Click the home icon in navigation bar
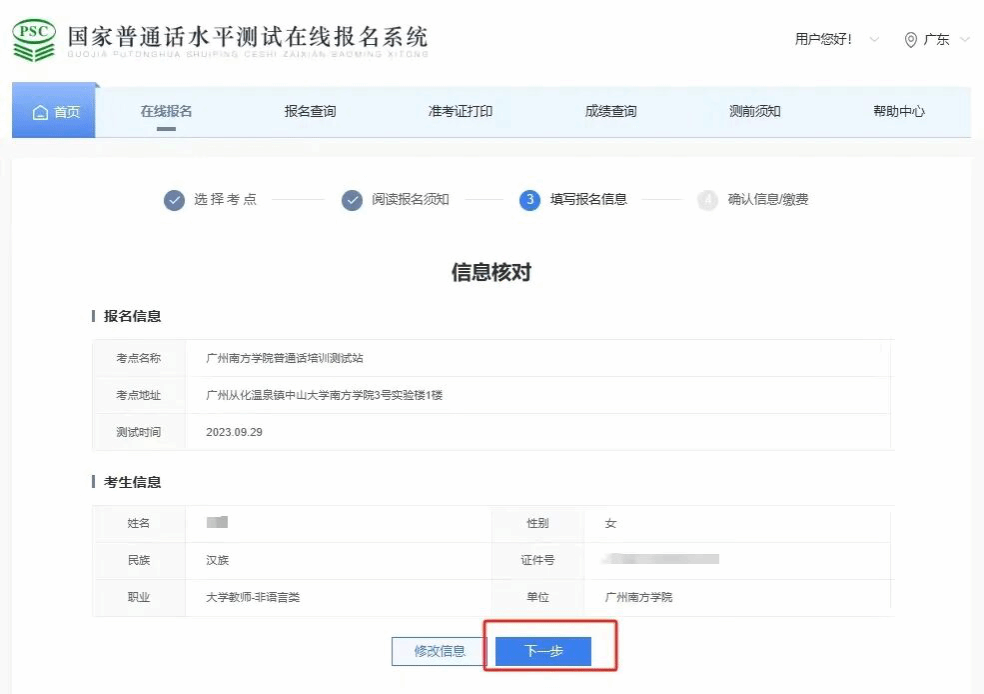This screenshot has height=694, width=984. 40,112
